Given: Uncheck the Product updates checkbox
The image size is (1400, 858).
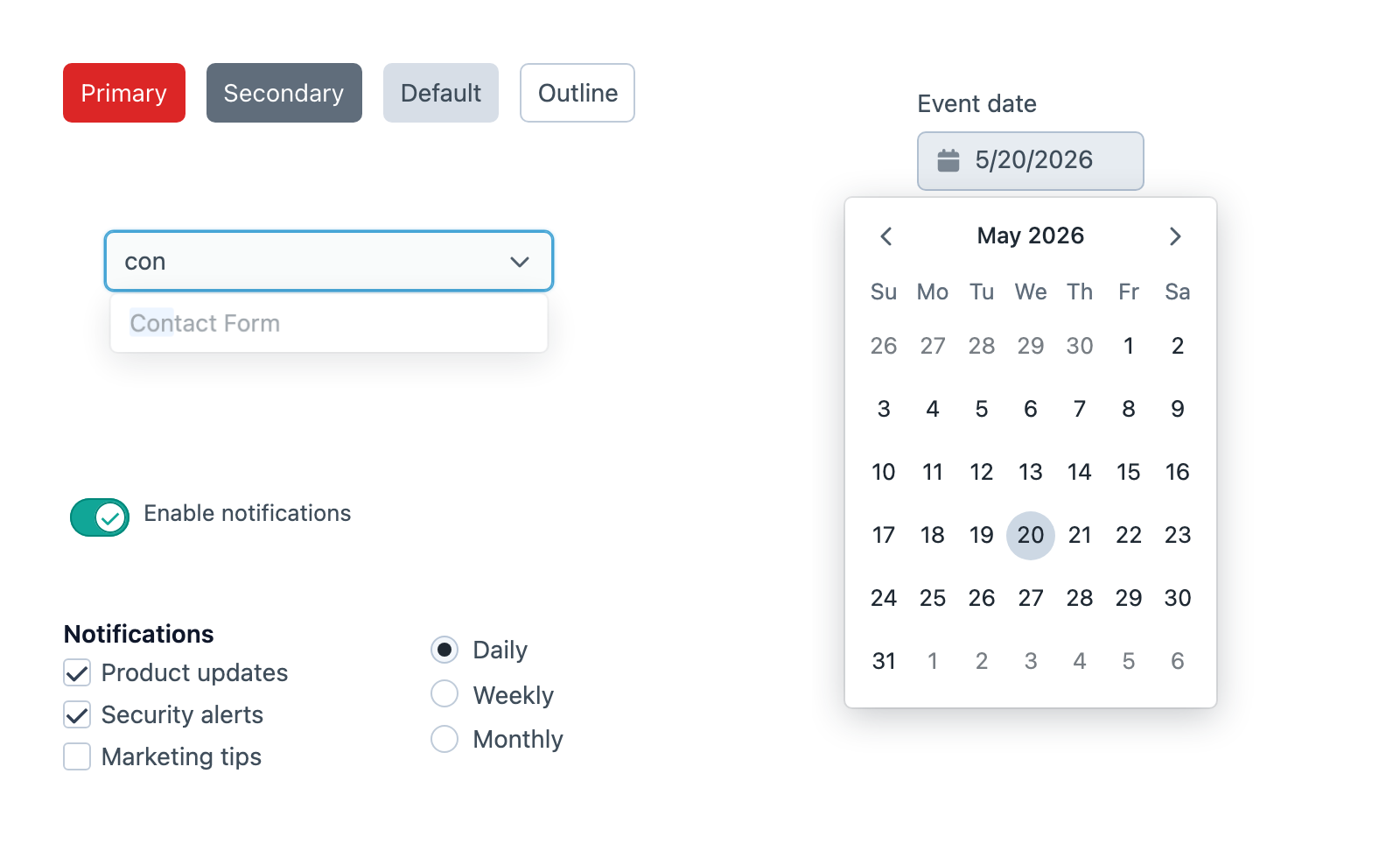Looking at the screenshot, I should coord(77,672).
